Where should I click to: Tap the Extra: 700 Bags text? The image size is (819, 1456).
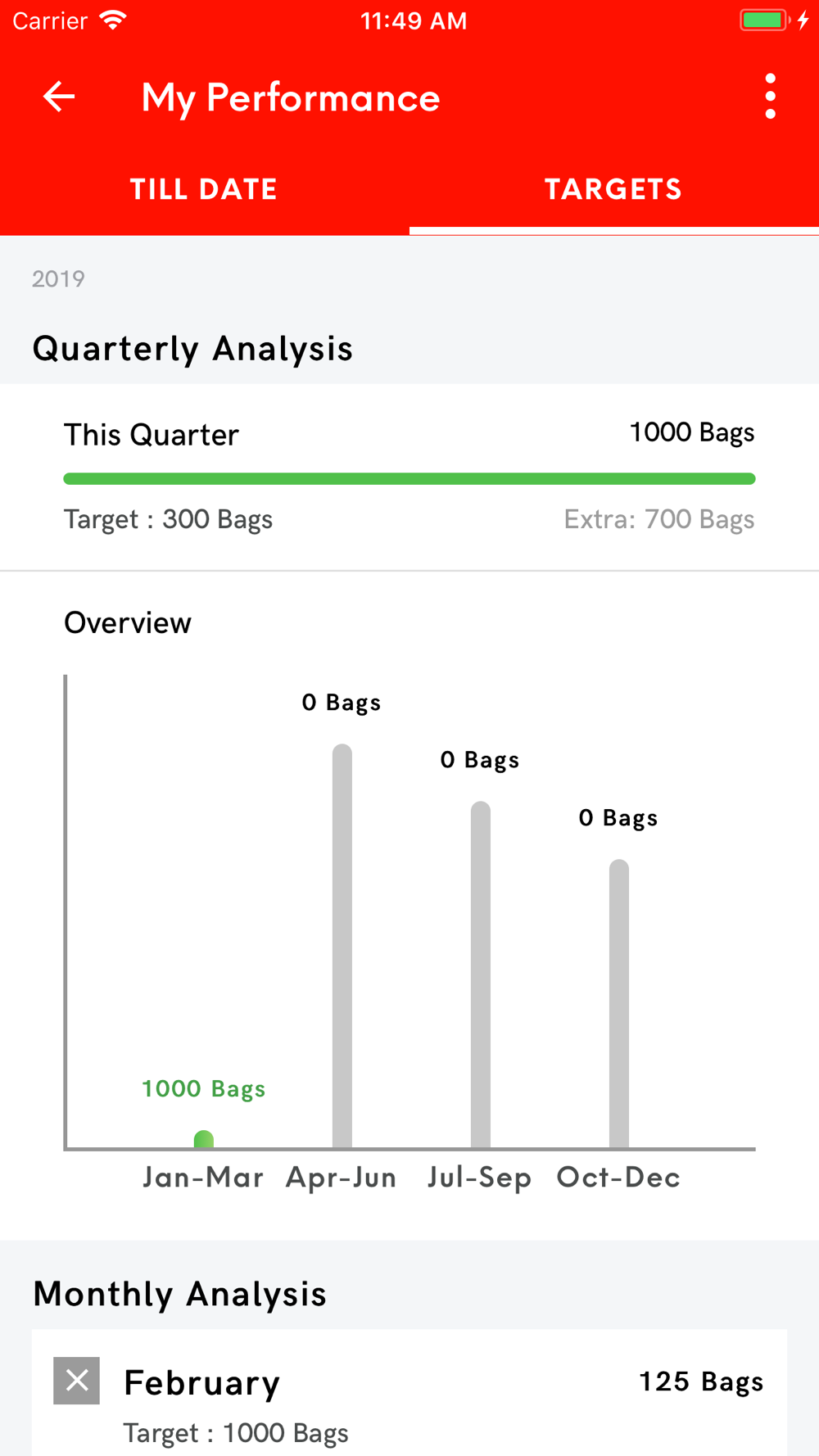pos(659,519)
